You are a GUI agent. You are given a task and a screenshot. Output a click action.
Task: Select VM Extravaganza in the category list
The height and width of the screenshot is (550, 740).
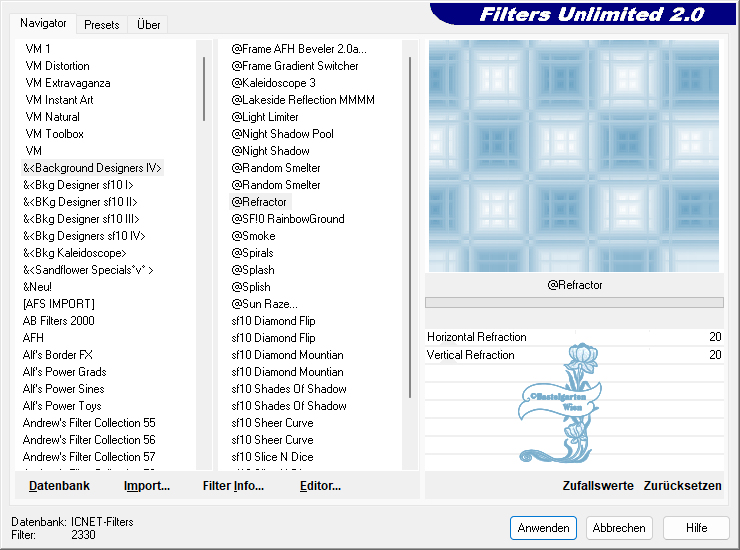pos(68,83)
